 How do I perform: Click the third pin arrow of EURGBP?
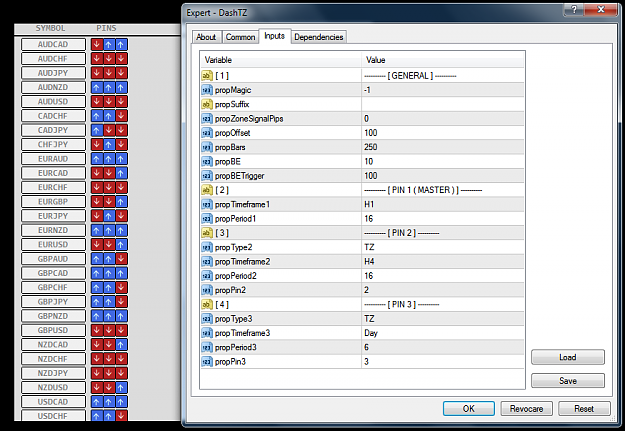click(x=122, y=202)
